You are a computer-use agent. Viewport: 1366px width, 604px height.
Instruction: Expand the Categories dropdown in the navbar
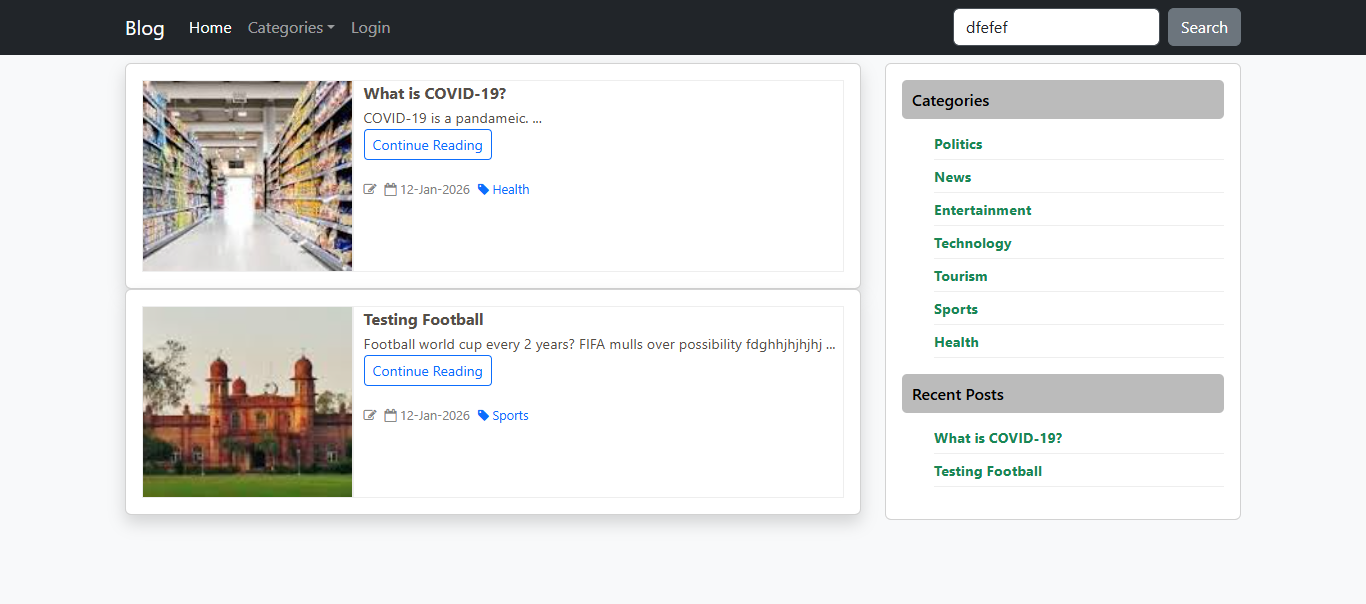[x=291, y=28]
